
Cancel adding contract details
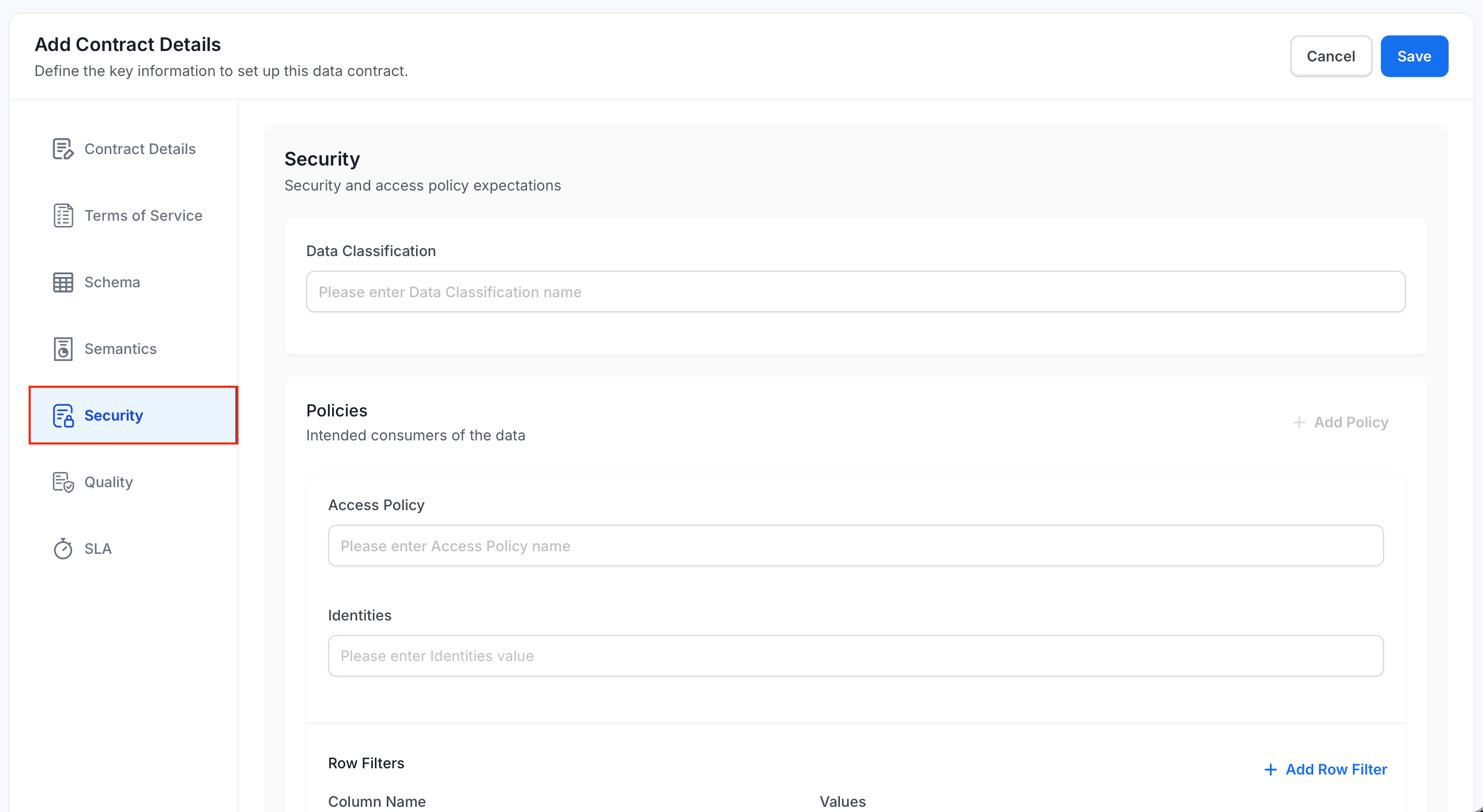(x=1330, y=56)
